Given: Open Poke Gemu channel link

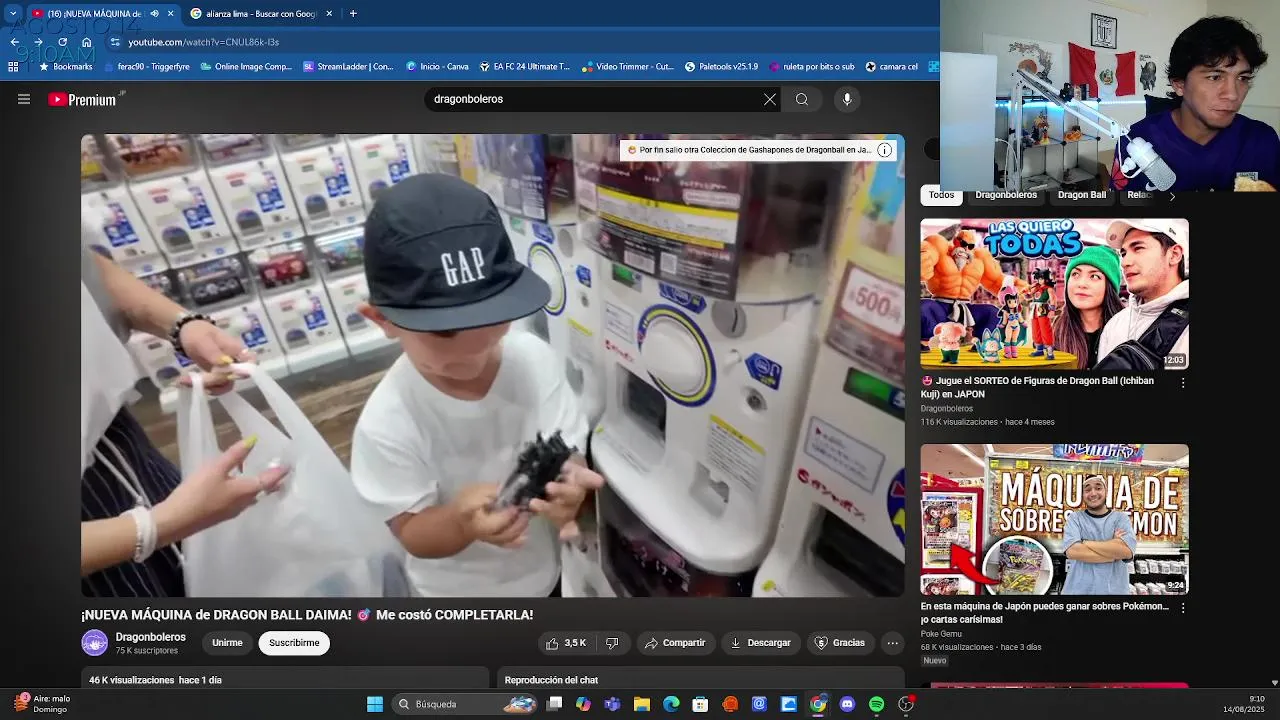Looking at the screenshot, I should (x=942, y=634).
